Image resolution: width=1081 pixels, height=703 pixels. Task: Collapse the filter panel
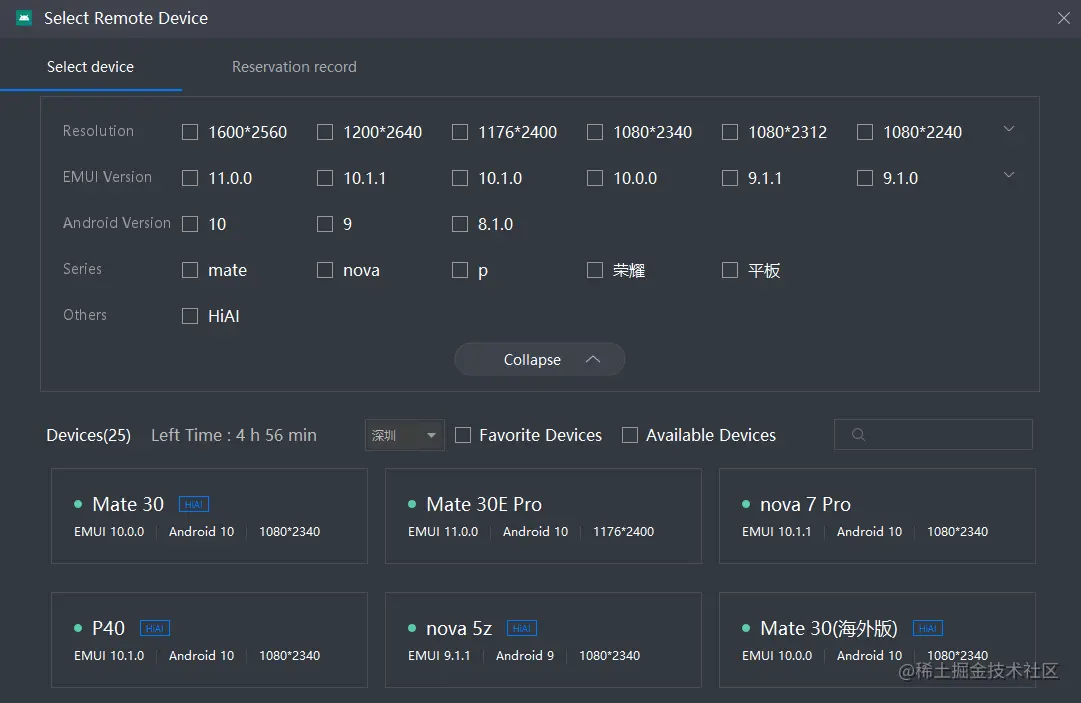coord(540,359)
